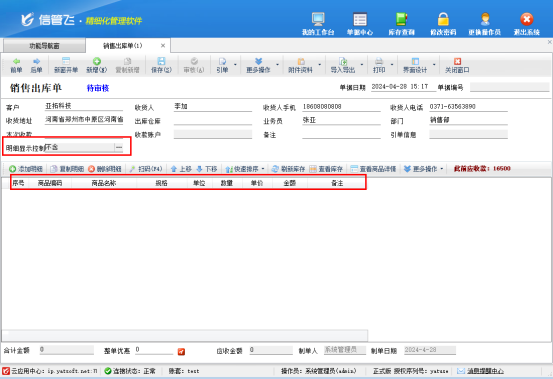Click 更换操作员 operator icon
Image resolution: width=553 pixels, height=379 pixels.
pos(485,19)
